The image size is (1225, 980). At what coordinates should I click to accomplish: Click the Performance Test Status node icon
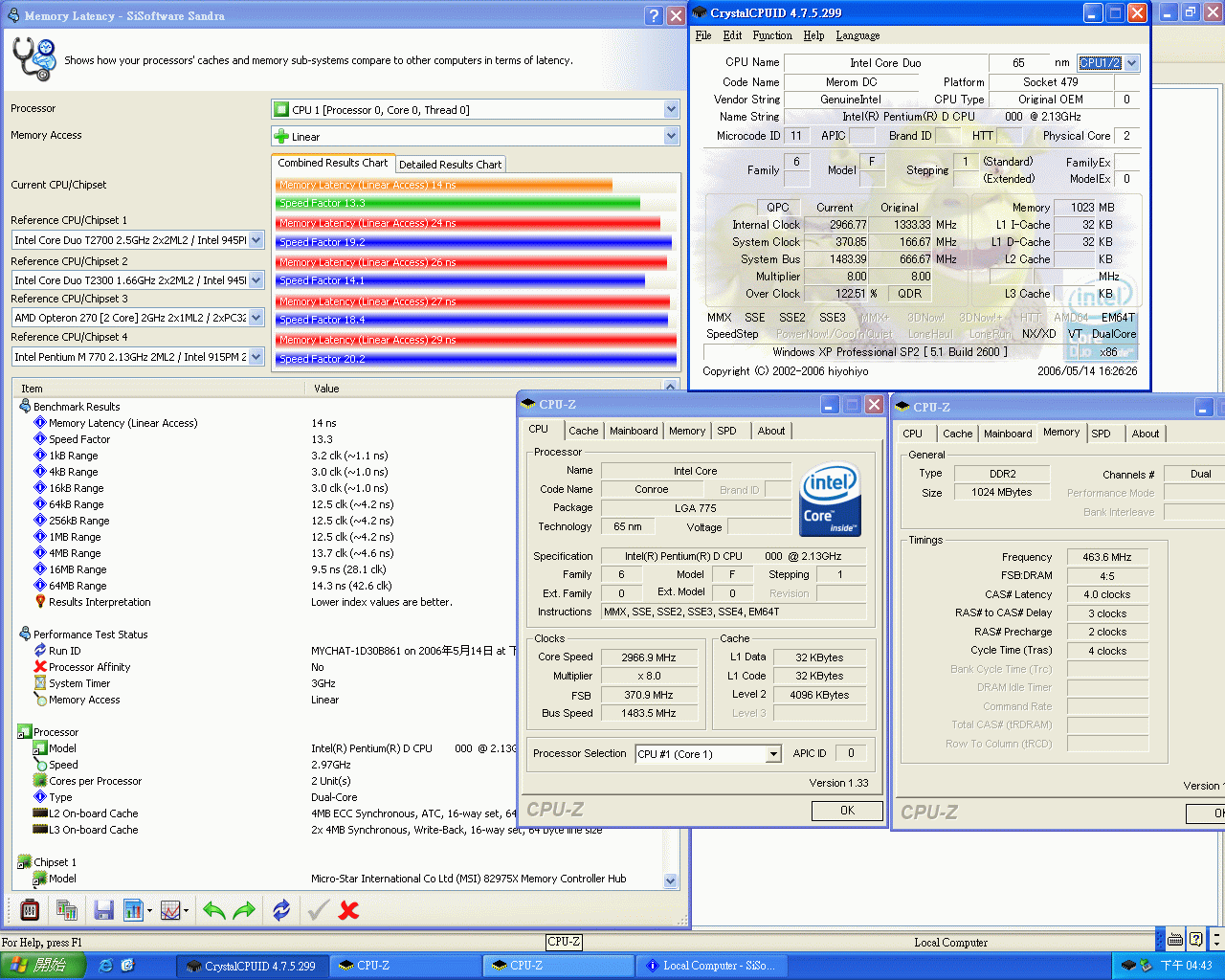click(25, 634)
